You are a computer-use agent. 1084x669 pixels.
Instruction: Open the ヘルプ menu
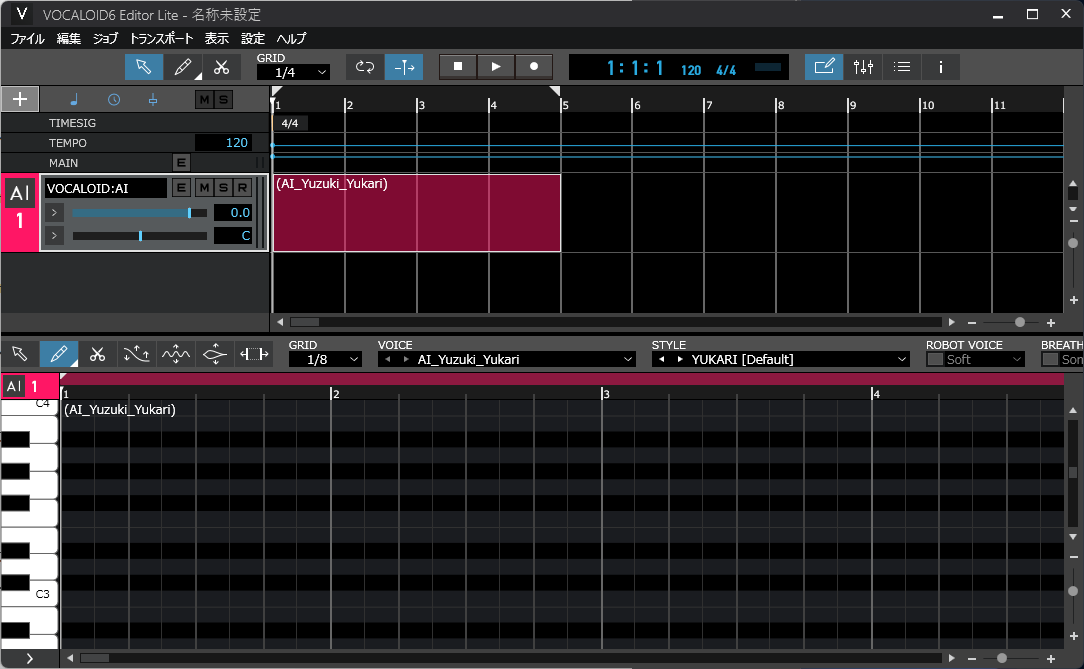click(291, 39)
